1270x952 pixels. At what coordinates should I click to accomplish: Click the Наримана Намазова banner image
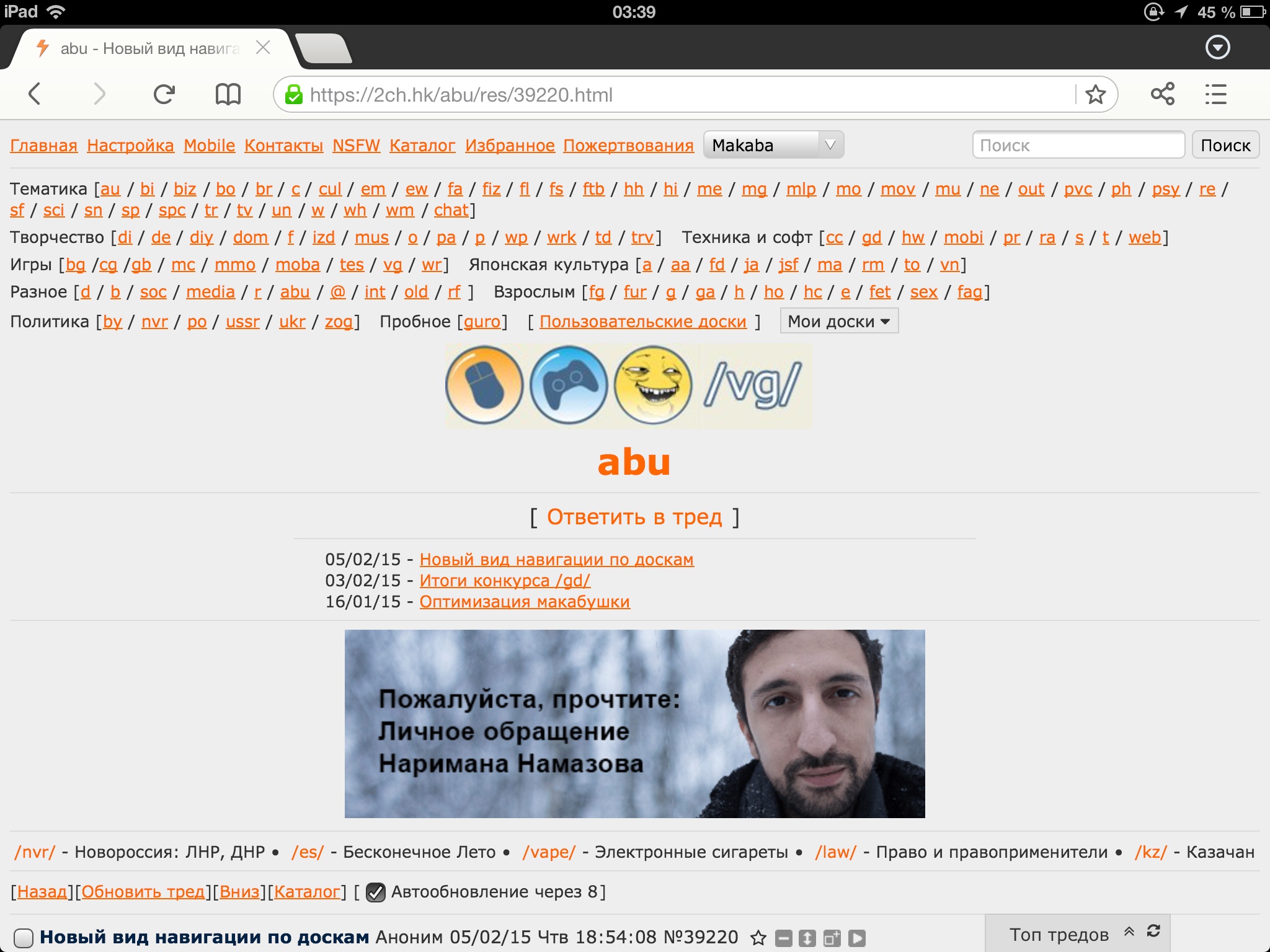pyautogui.click(x=634, y=724)
